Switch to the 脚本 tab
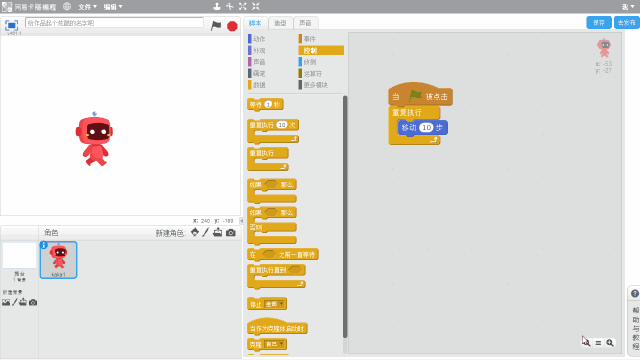The image size is (640, 360). (x=256, y=23)
